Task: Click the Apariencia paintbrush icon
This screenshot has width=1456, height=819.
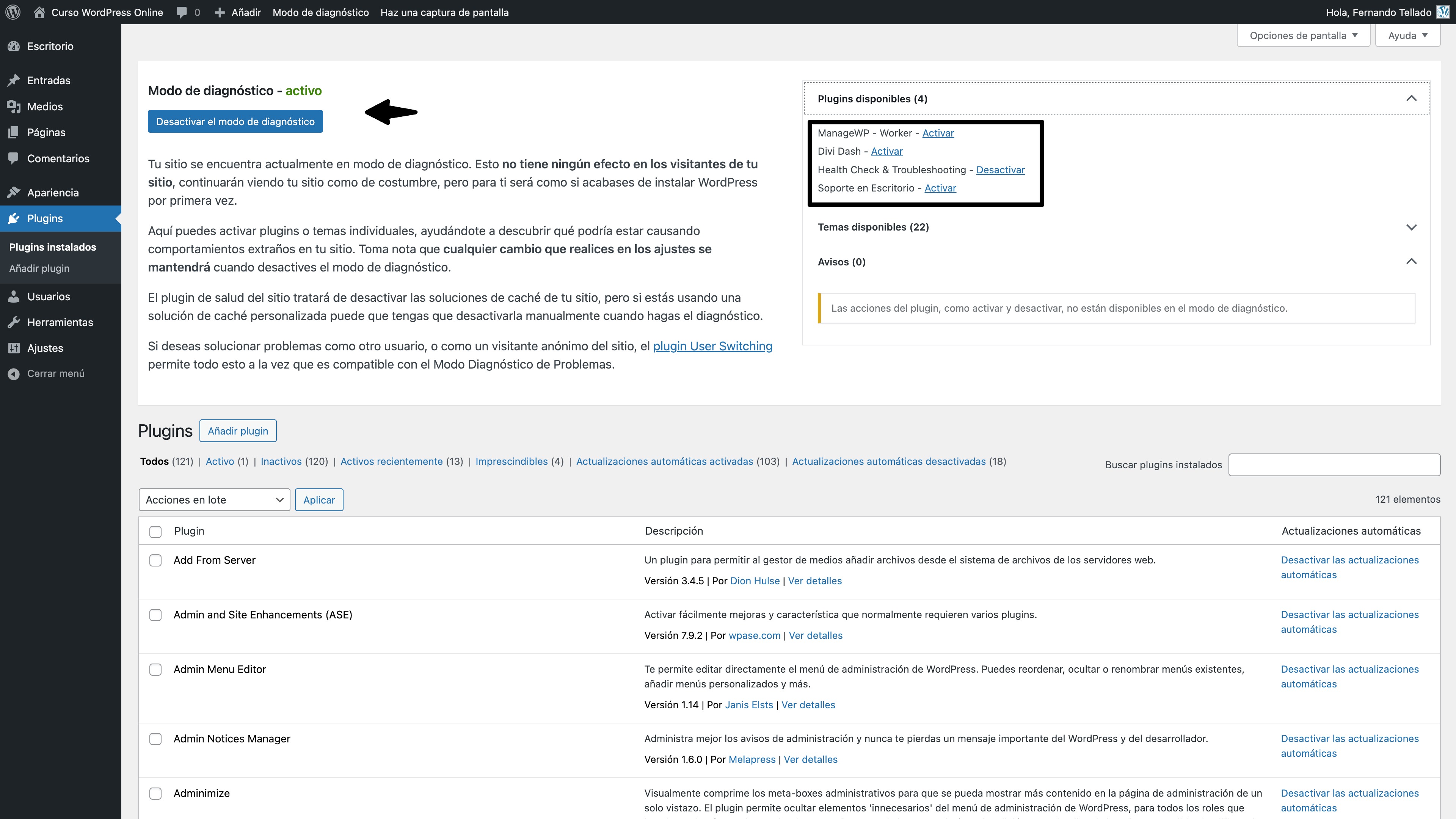Action: point(14,192)
